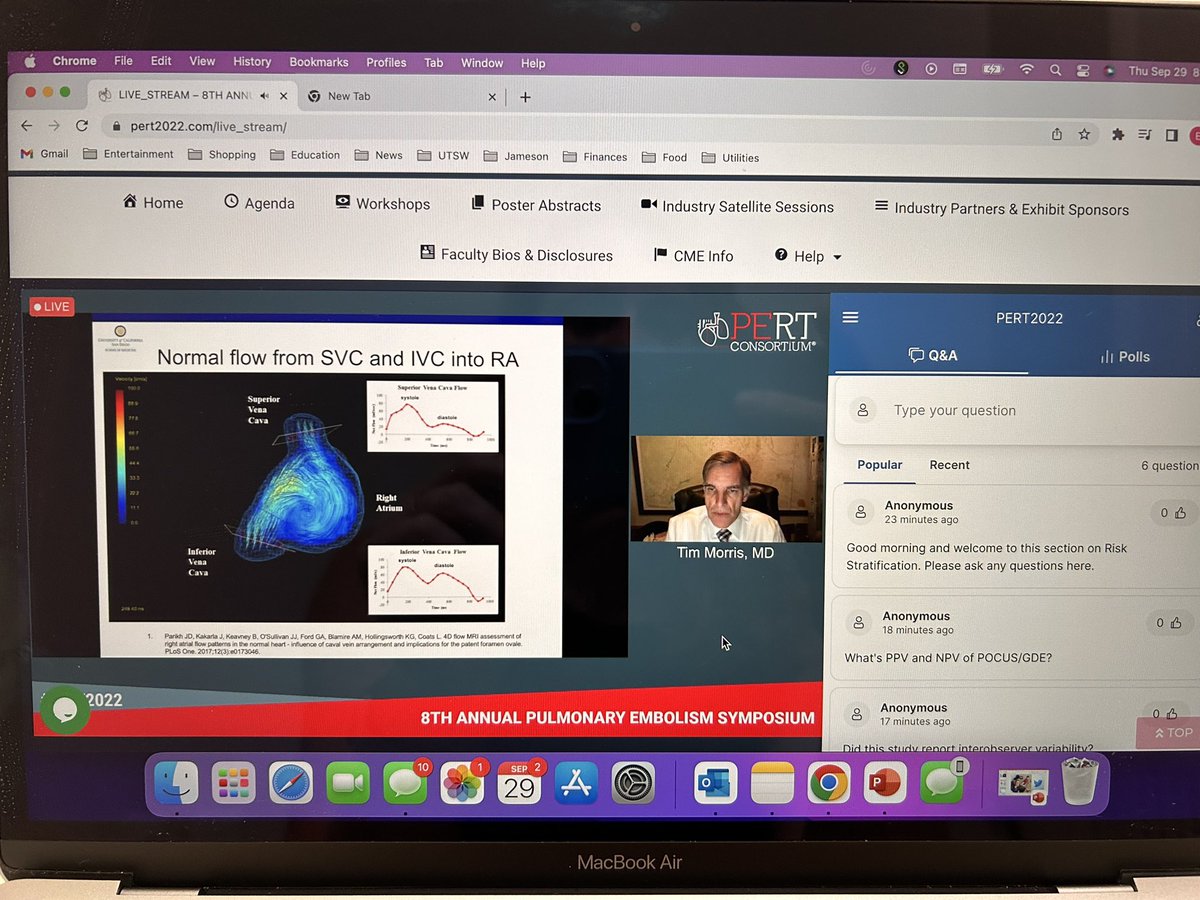Close the New Tab tab

coord(491,97)
